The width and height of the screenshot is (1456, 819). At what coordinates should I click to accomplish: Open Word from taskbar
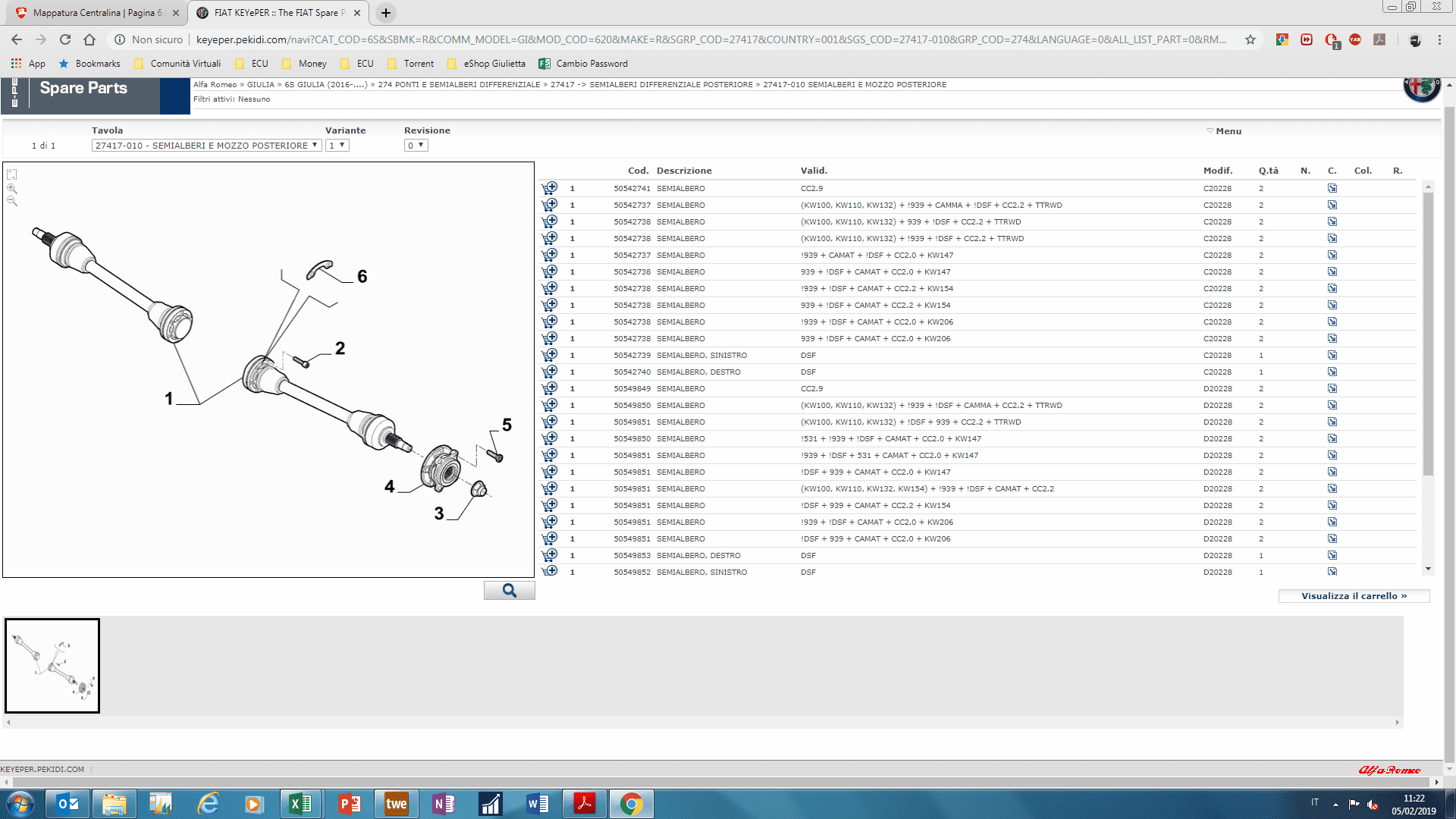click(x=538, y=804)
